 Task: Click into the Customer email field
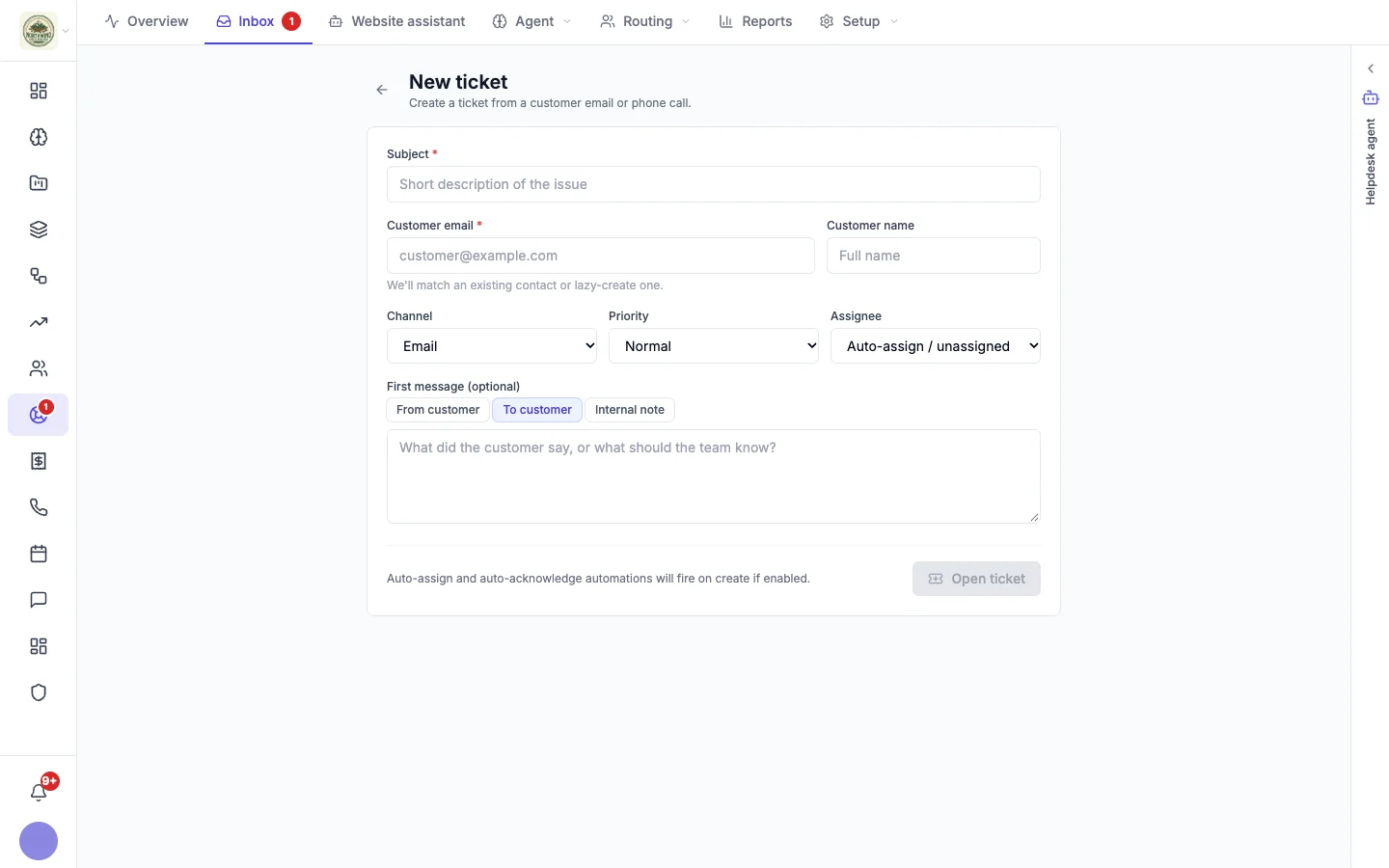[x=601, y=256]
